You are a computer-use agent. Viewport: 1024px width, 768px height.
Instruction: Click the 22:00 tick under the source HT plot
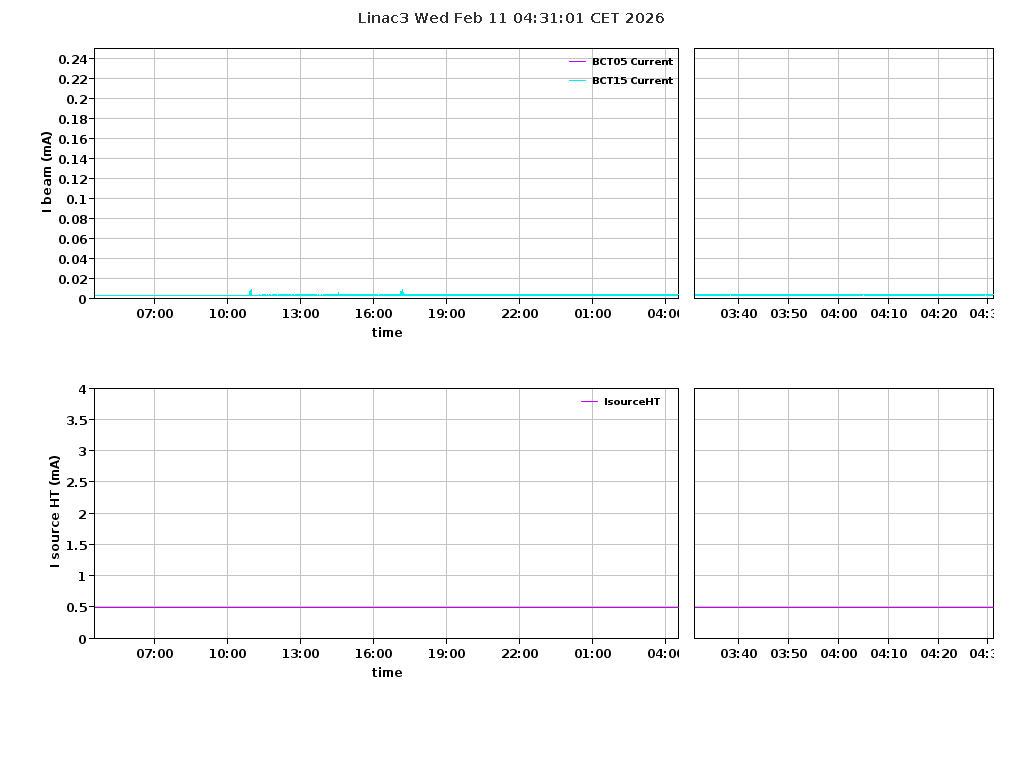pos(519,654)
